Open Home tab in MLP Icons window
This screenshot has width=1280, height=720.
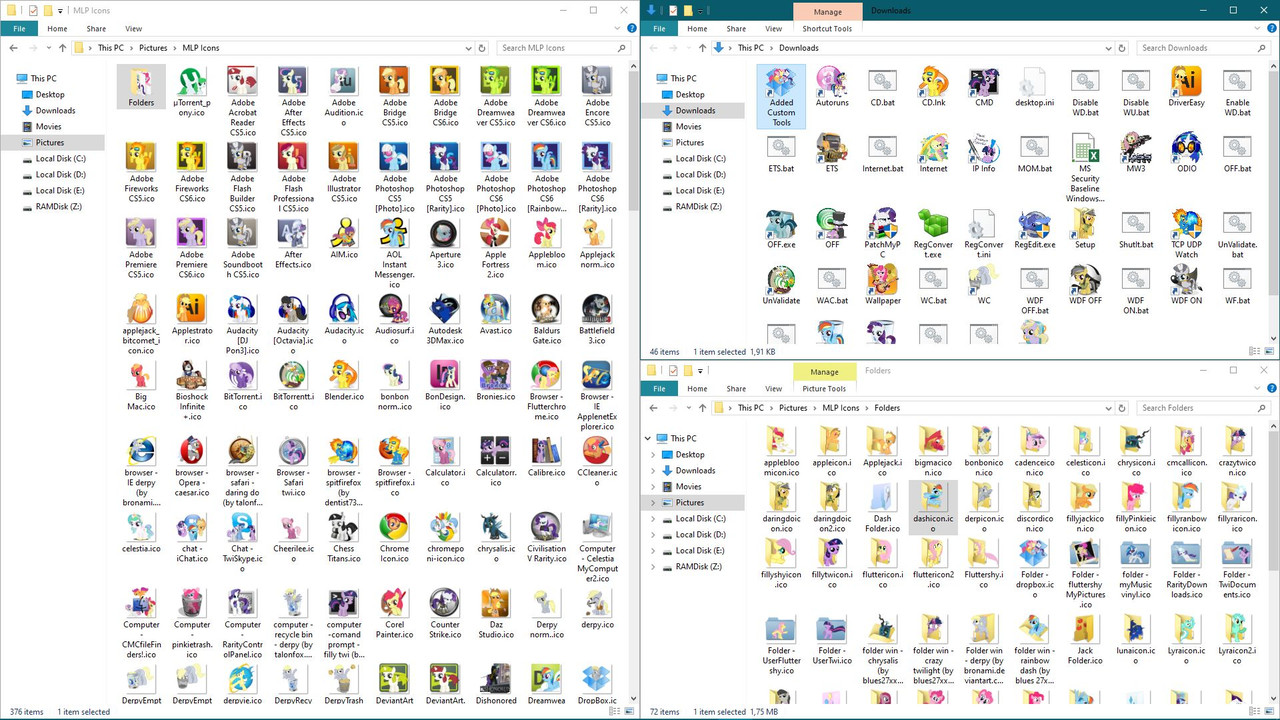[57, 29]
